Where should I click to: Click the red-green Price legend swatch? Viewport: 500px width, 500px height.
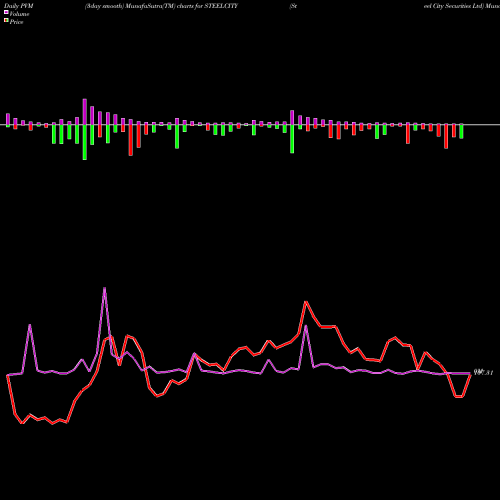pyautogui.click(x=6, y=21)
